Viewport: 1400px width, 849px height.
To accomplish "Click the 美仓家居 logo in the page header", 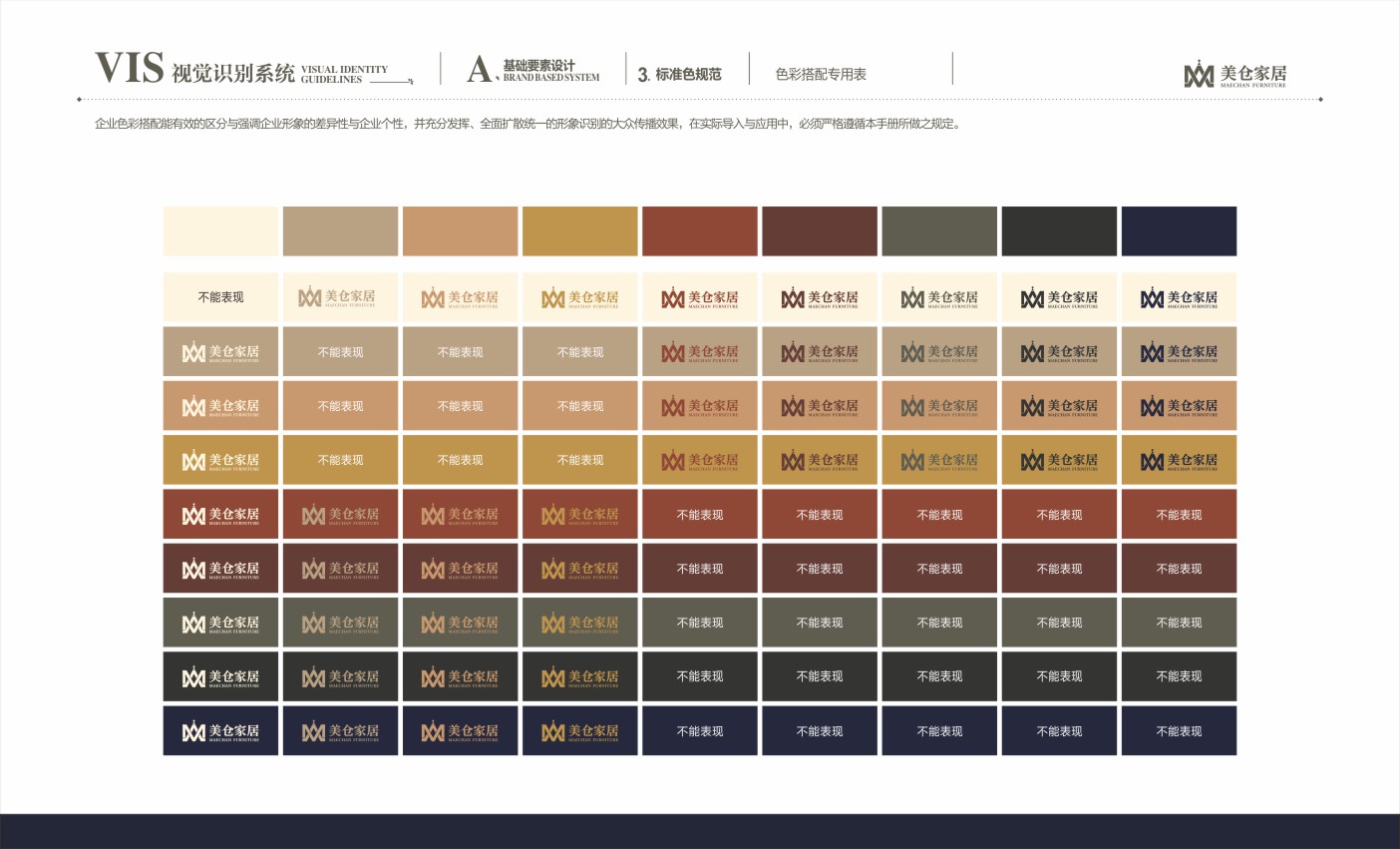I will coord(1234,75).
